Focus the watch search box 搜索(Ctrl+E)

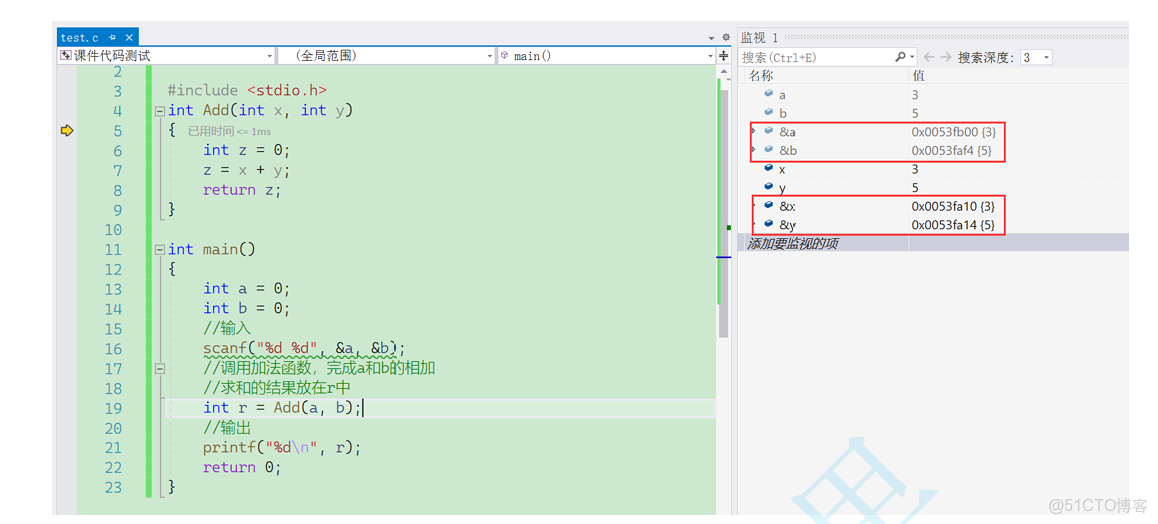817,57
